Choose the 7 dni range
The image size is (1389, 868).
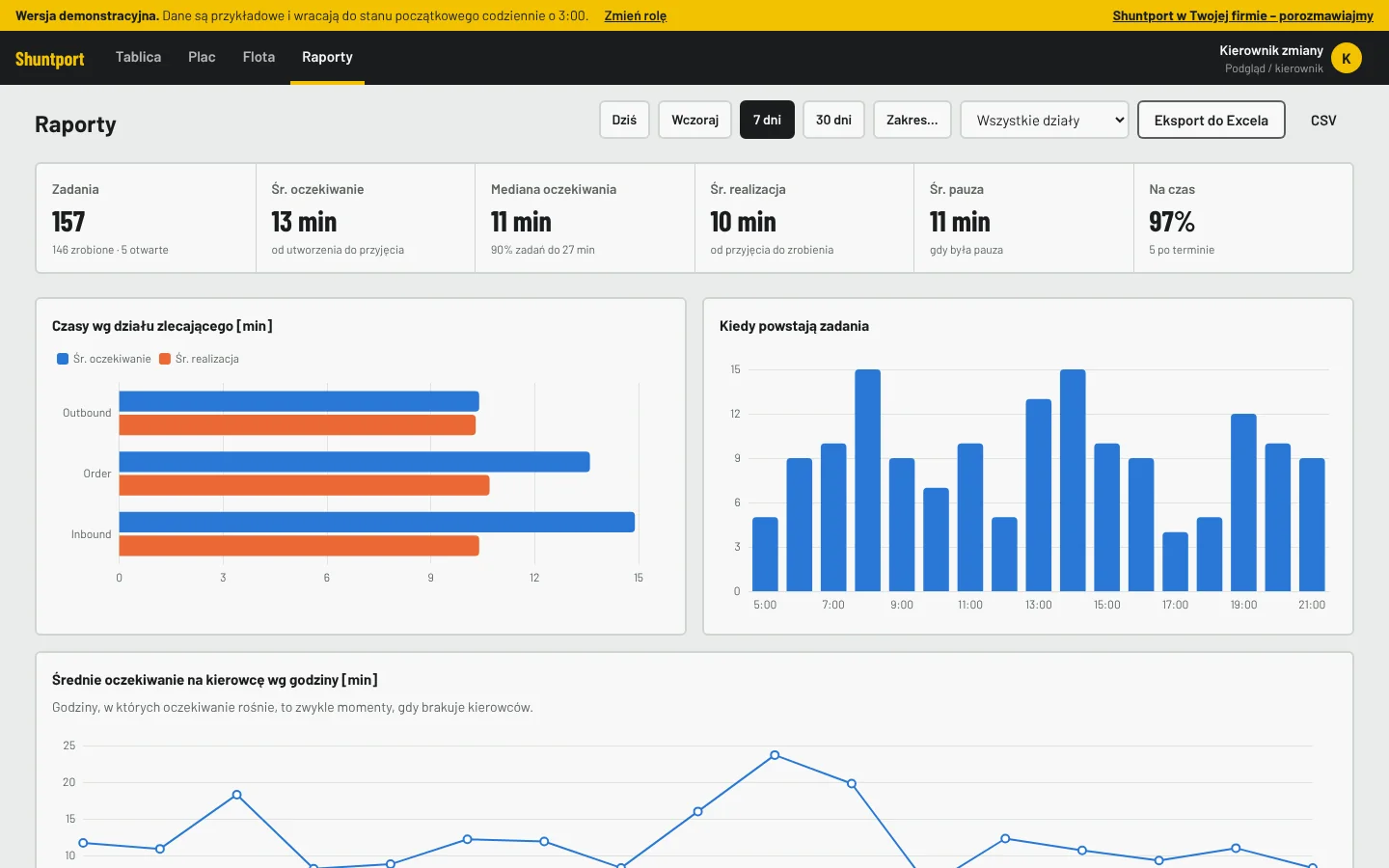tap(767, 120)
